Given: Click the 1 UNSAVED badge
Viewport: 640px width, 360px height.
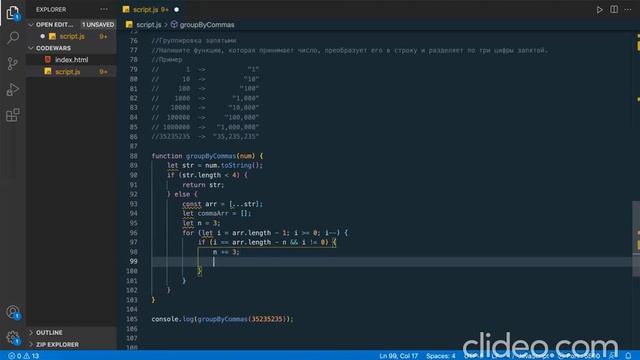Looking at the screenshot, I should 98,24.
